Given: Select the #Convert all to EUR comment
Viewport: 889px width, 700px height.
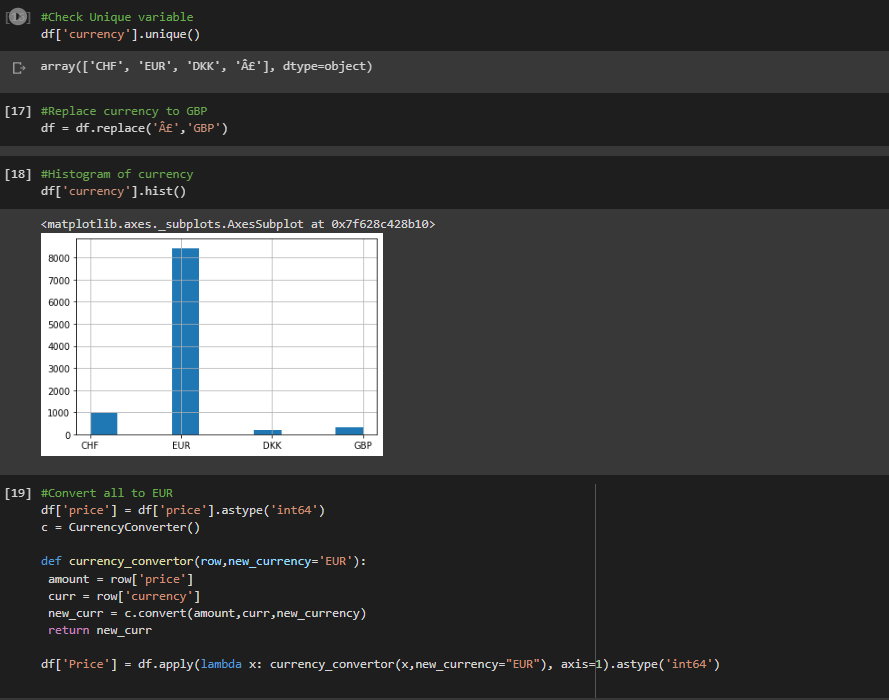Looking at the screenshot, I should 105,492.
